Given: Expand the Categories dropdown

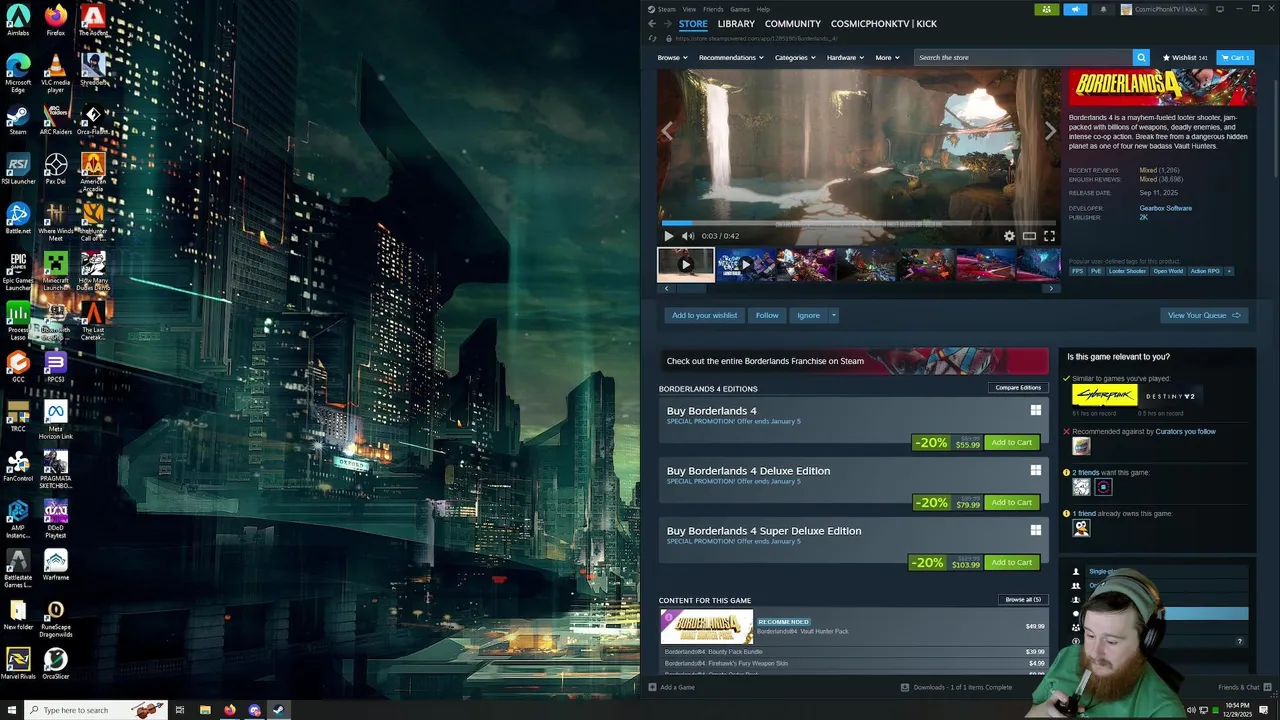Looking at the screenshot, I should pyautogui.click(x=795, y=58).
